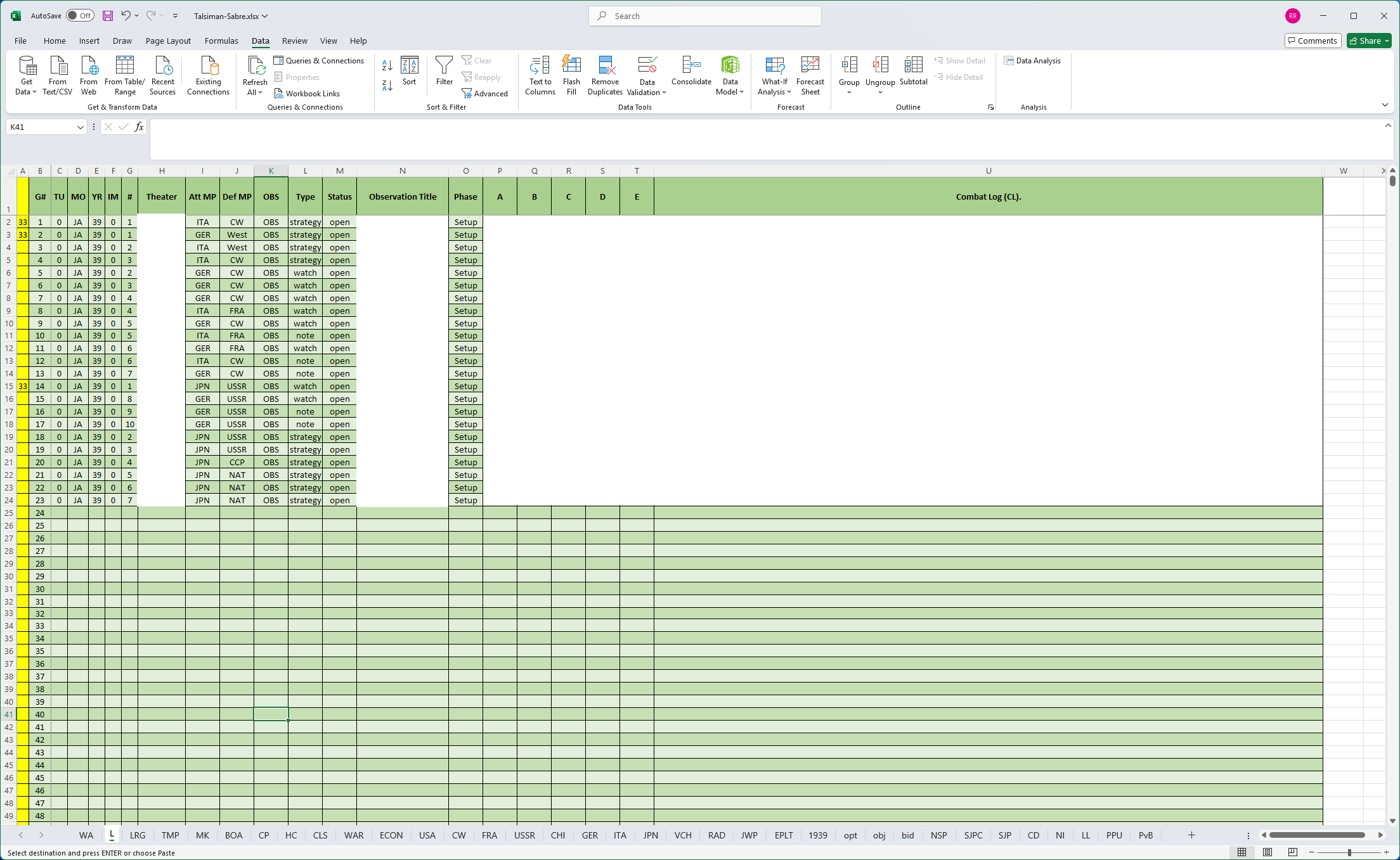Click the Forecast Sheet icon

tap(810, 65)
